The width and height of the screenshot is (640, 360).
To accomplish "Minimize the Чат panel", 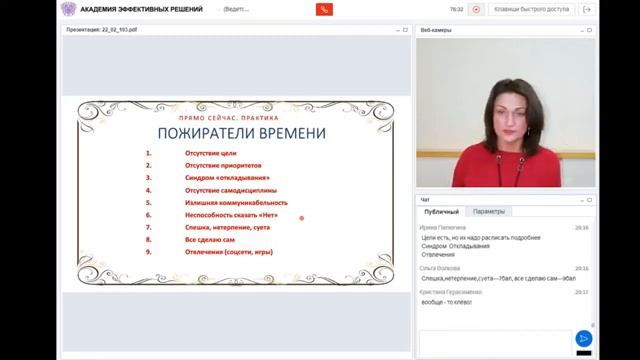I will click(x=582, y=200).
